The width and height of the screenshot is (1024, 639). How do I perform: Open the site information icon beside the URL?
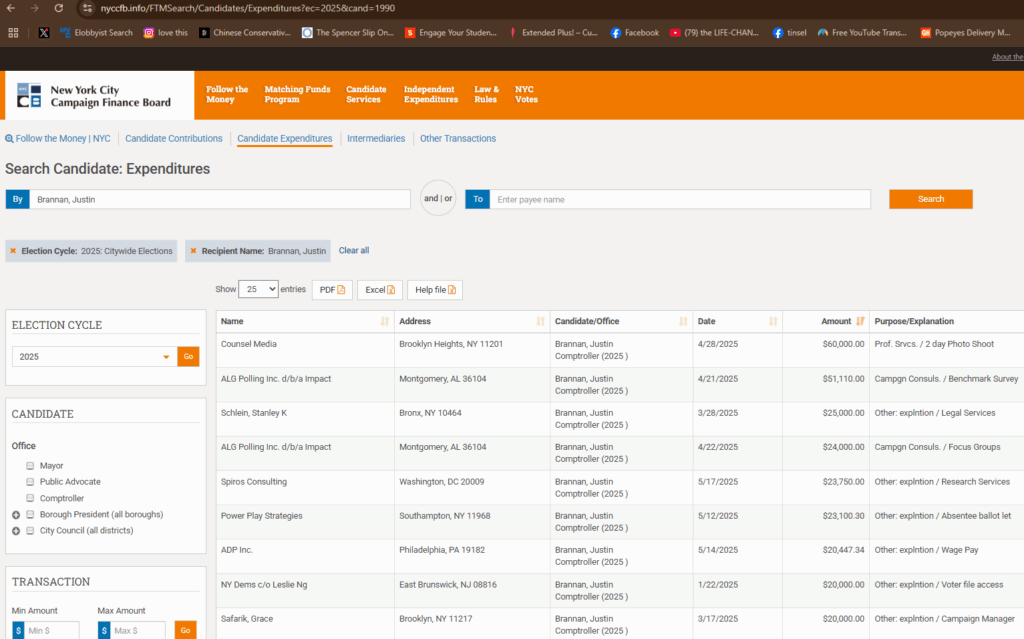[x=87, y=8]
